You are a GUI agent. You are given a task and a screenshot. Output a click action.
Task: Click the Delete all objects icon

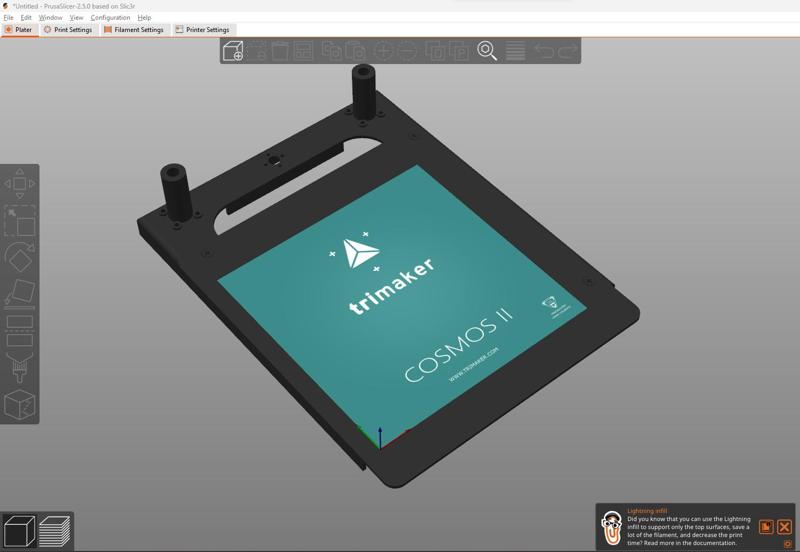[280, 51]
